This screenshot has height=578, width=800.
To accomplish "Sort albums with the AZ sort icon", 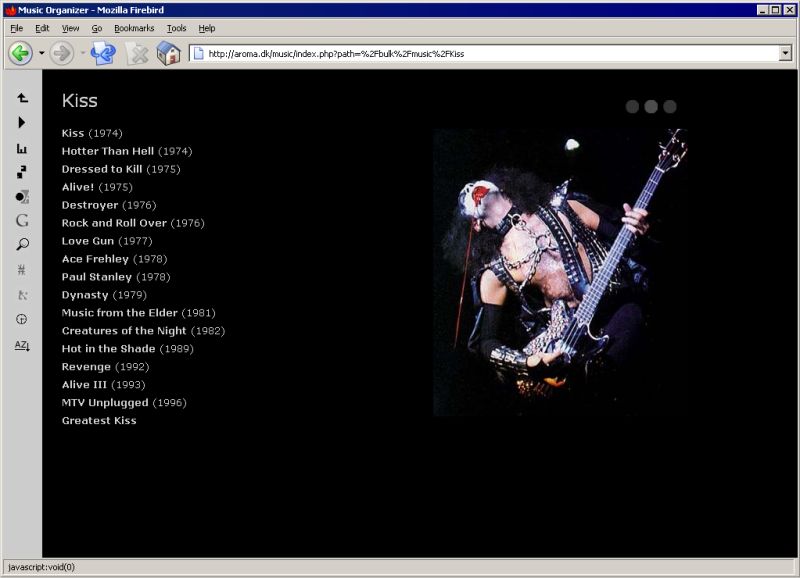I will click(x=21, y=344).
